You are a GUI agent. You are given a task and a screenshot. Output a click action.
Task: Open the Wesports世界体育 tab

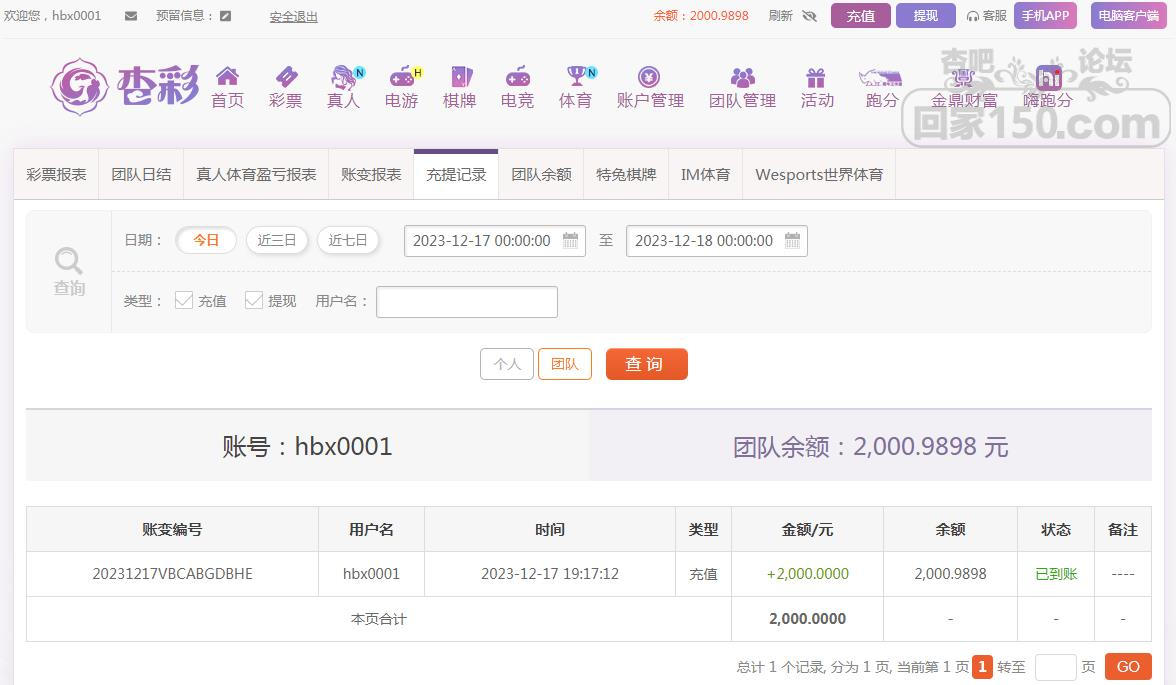point(819,175)
